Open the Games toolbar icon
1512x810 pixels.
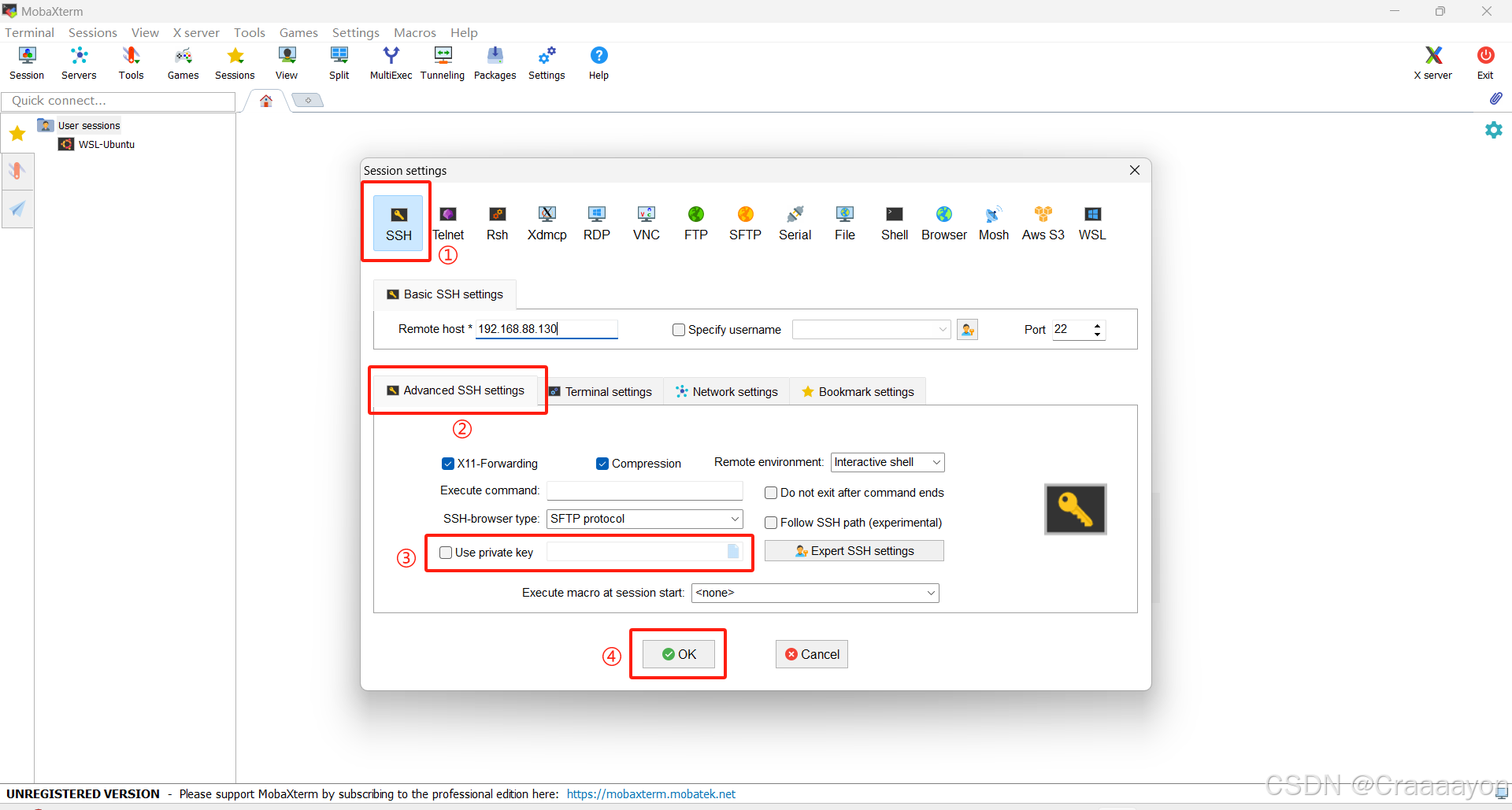point(183,63)
